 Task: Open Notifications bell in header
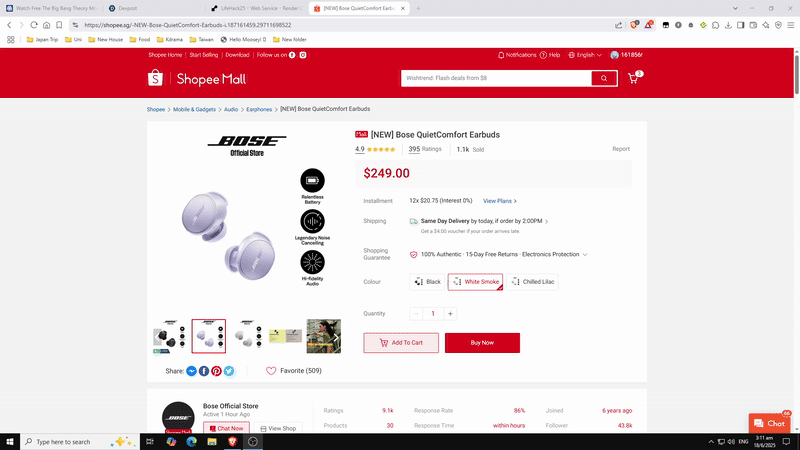click(x=517, y=55)
